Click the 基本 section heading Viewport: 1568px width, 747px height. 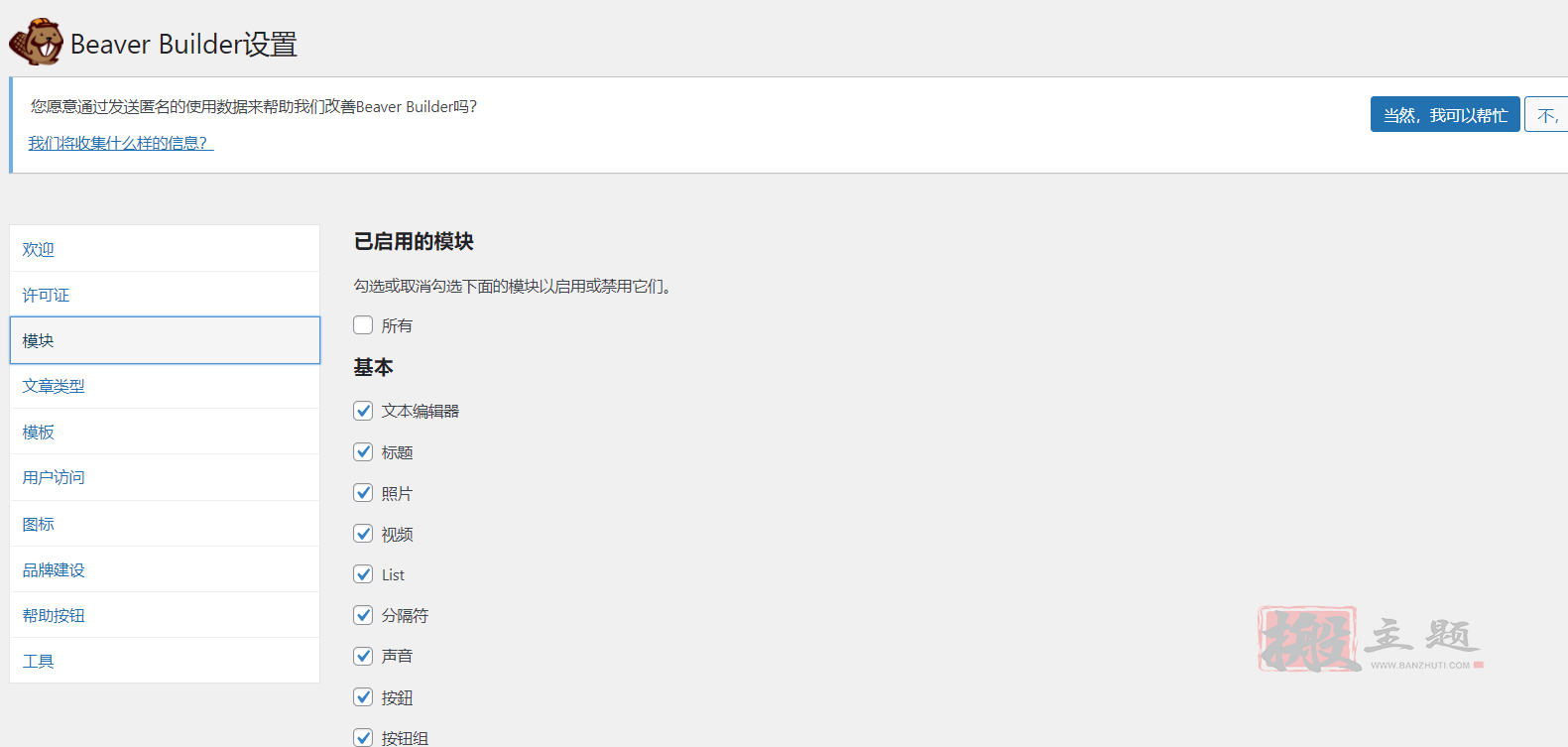[374, 367]
